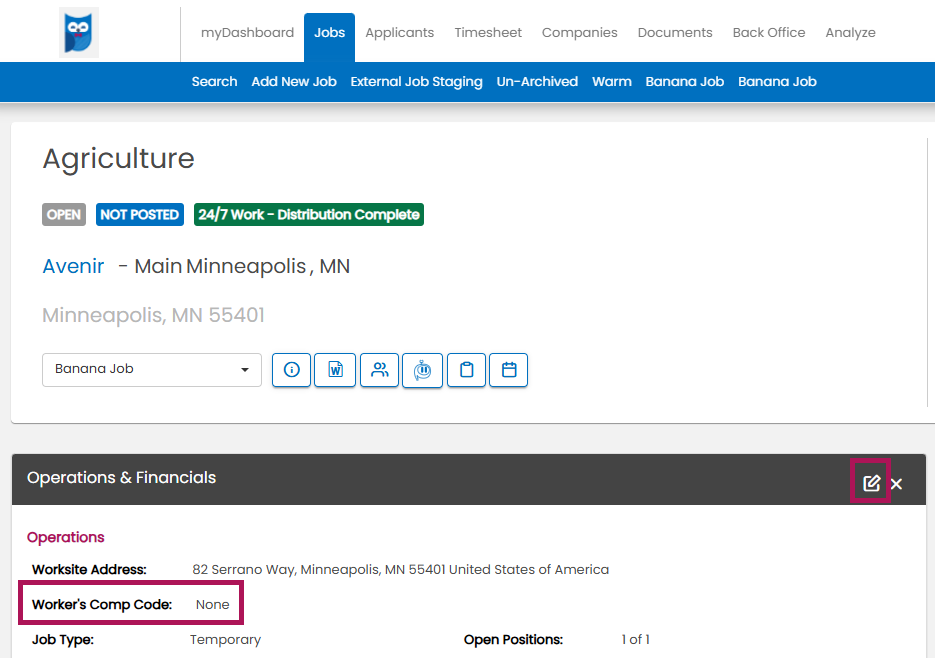Select the Jobs tab
The image size is (935, 658).
coord(329,36)
